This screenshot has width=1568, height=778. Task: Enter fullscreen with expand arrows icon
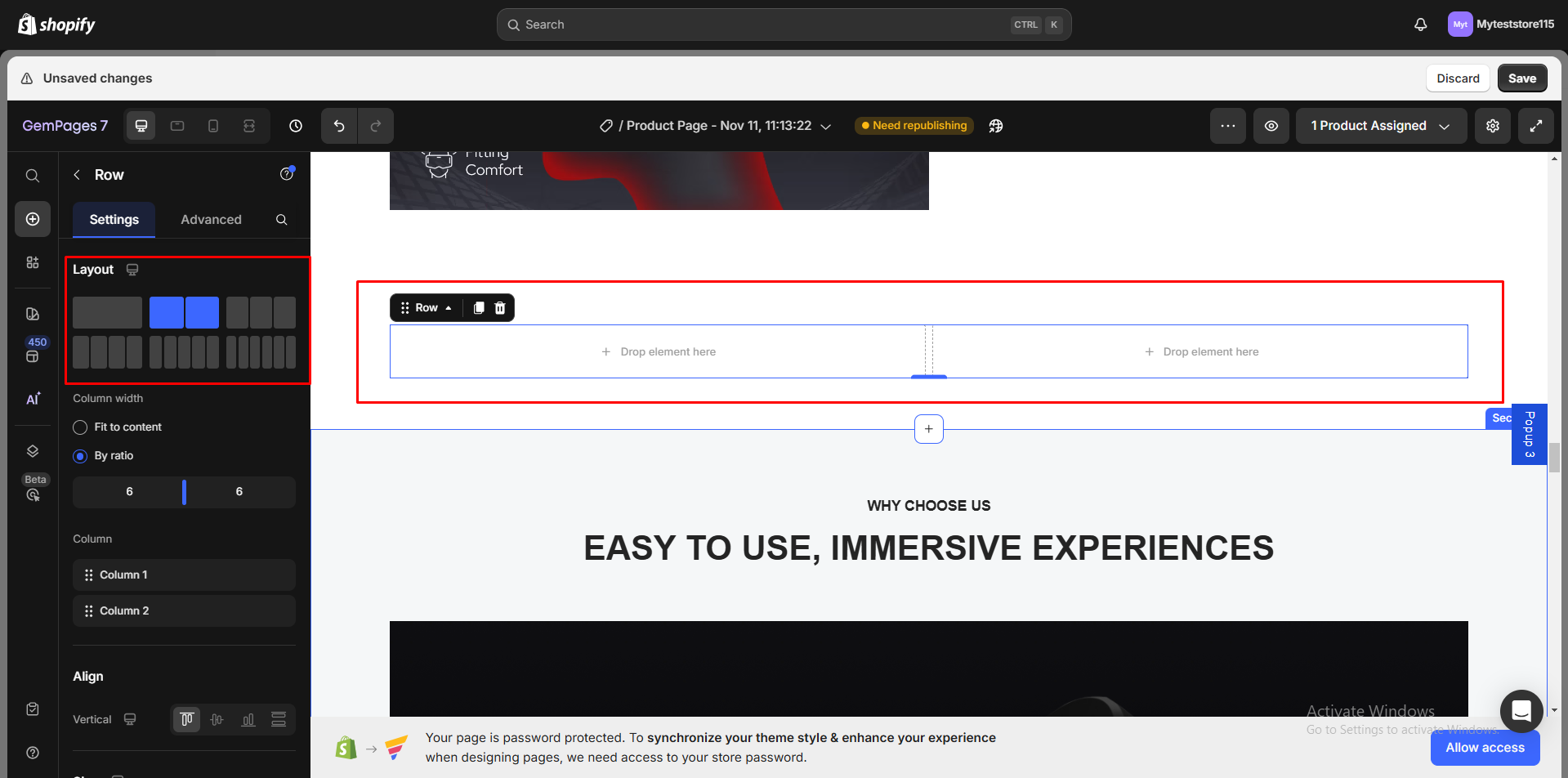click(1536, 126)
